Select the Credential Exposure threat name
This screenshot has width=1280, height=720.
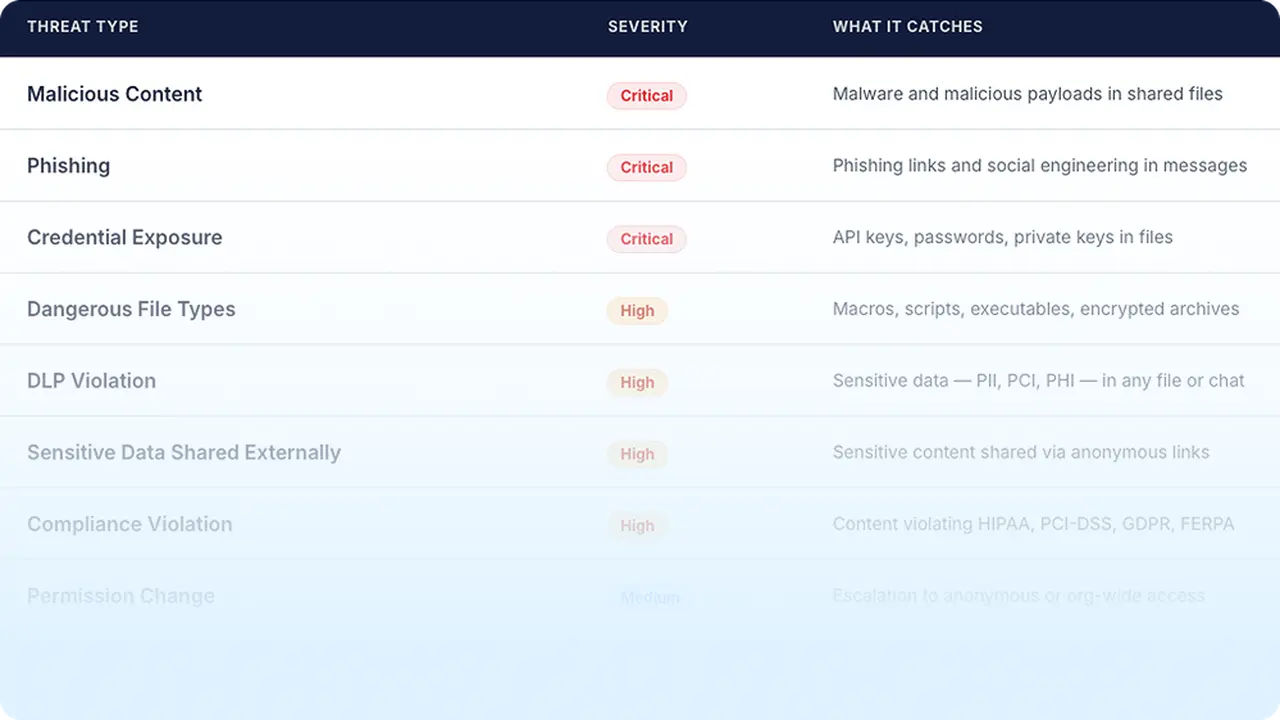(125, 238)
